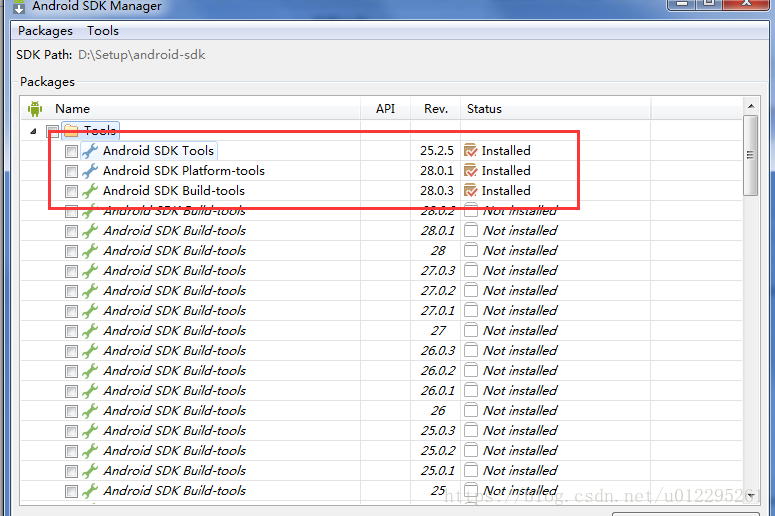Check Build-tools 28.0.3 checkbox
775x516 pixels.
pos(72,191)
